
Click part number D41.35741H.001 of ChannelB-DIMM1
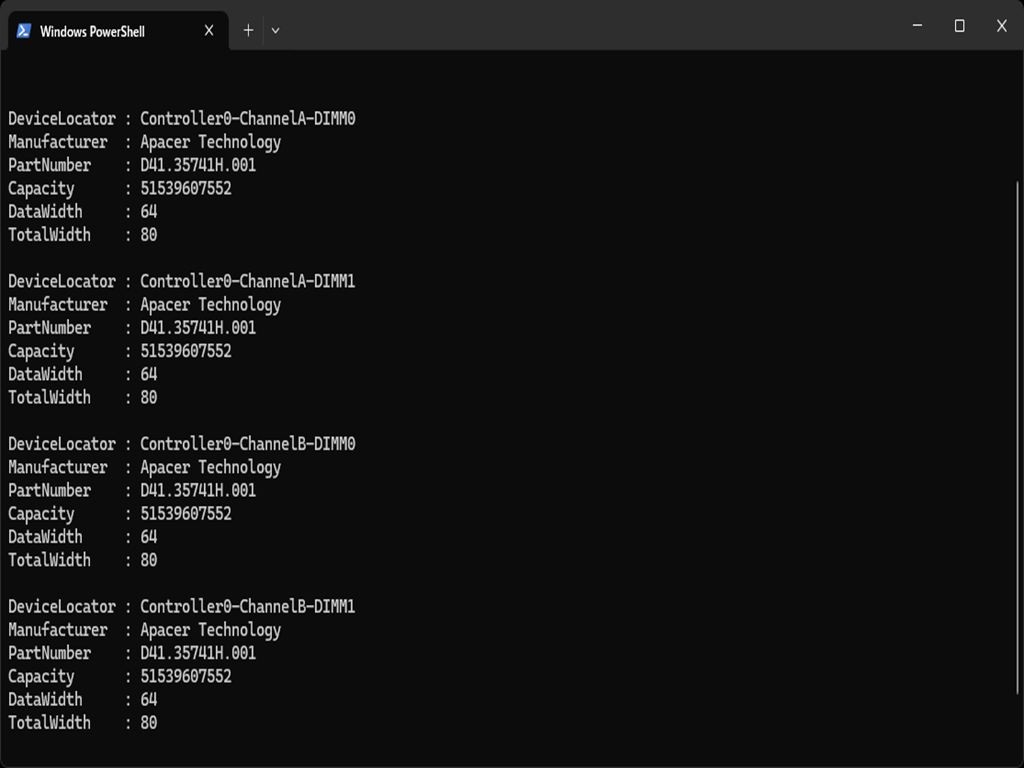point(198,653)
